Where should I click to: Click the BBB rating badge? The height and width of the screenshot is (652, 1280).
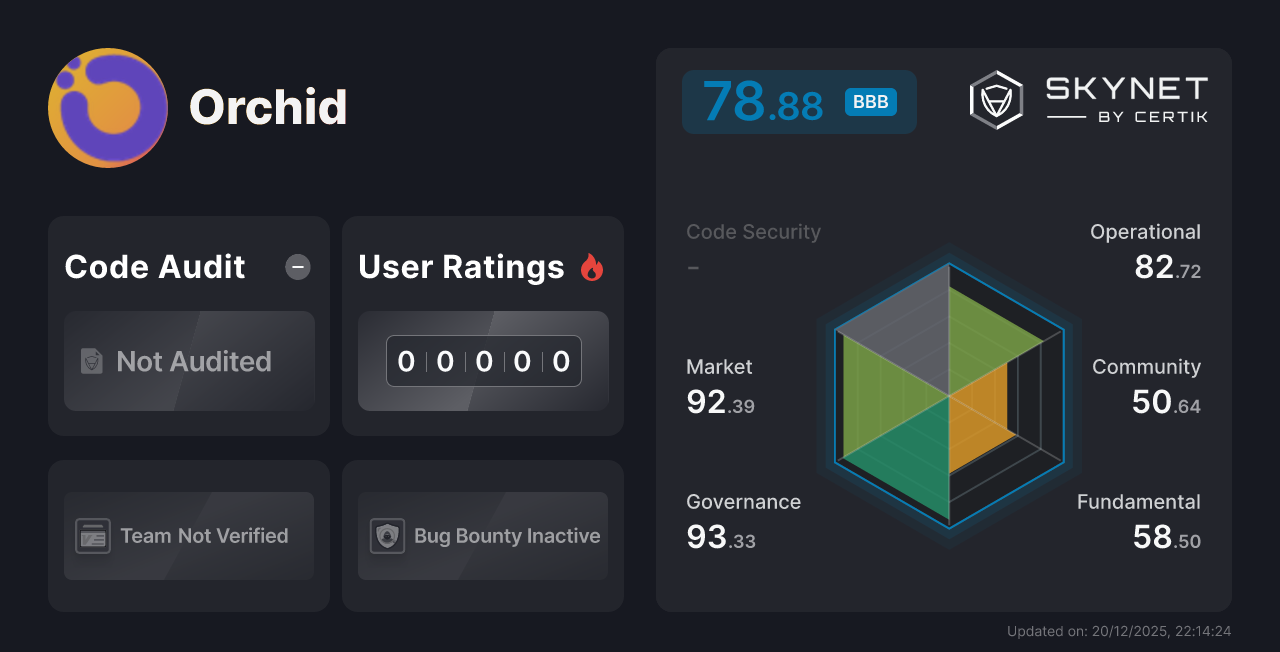coord(869,101)
